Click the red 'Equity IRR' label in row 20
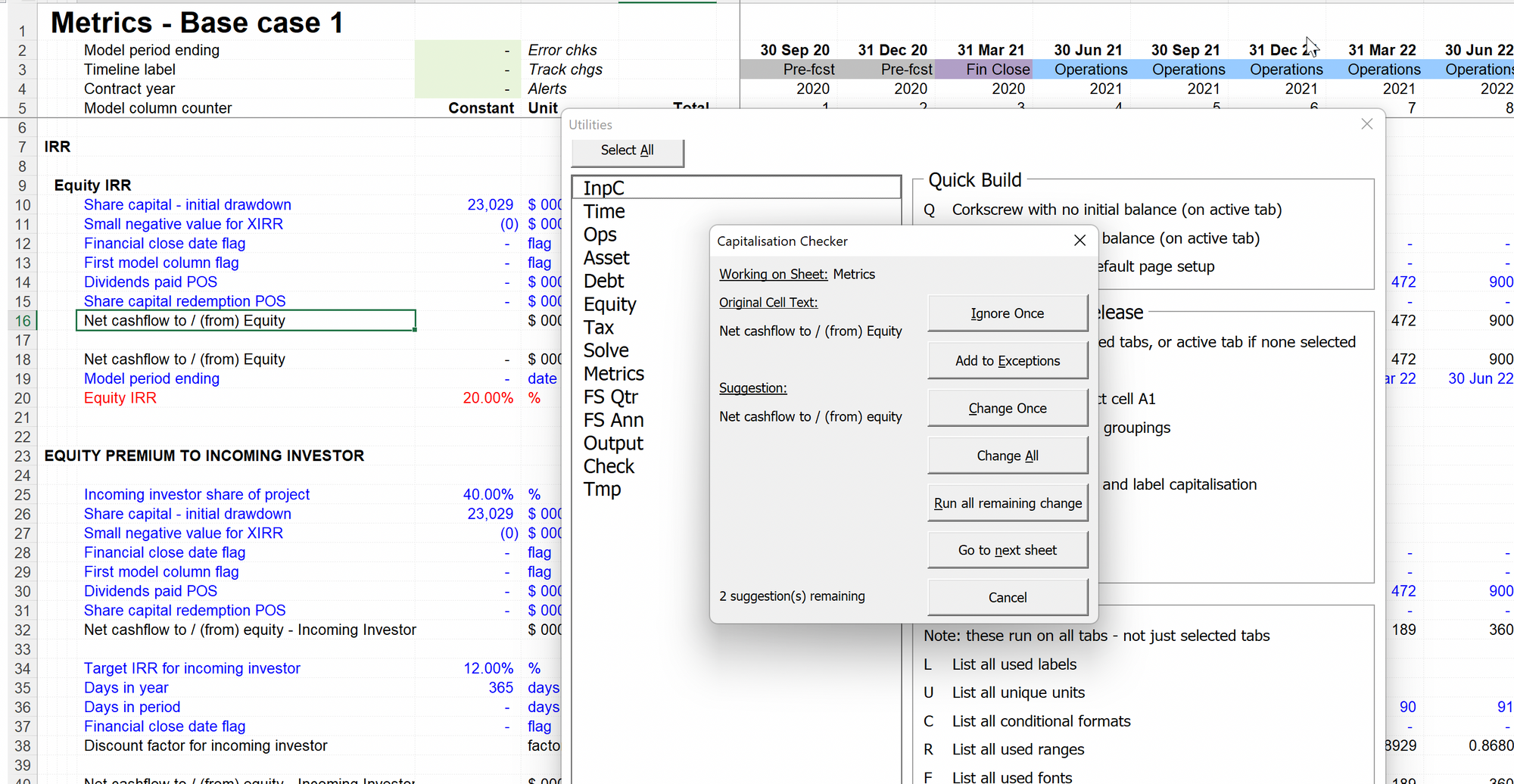 (120, 398)
